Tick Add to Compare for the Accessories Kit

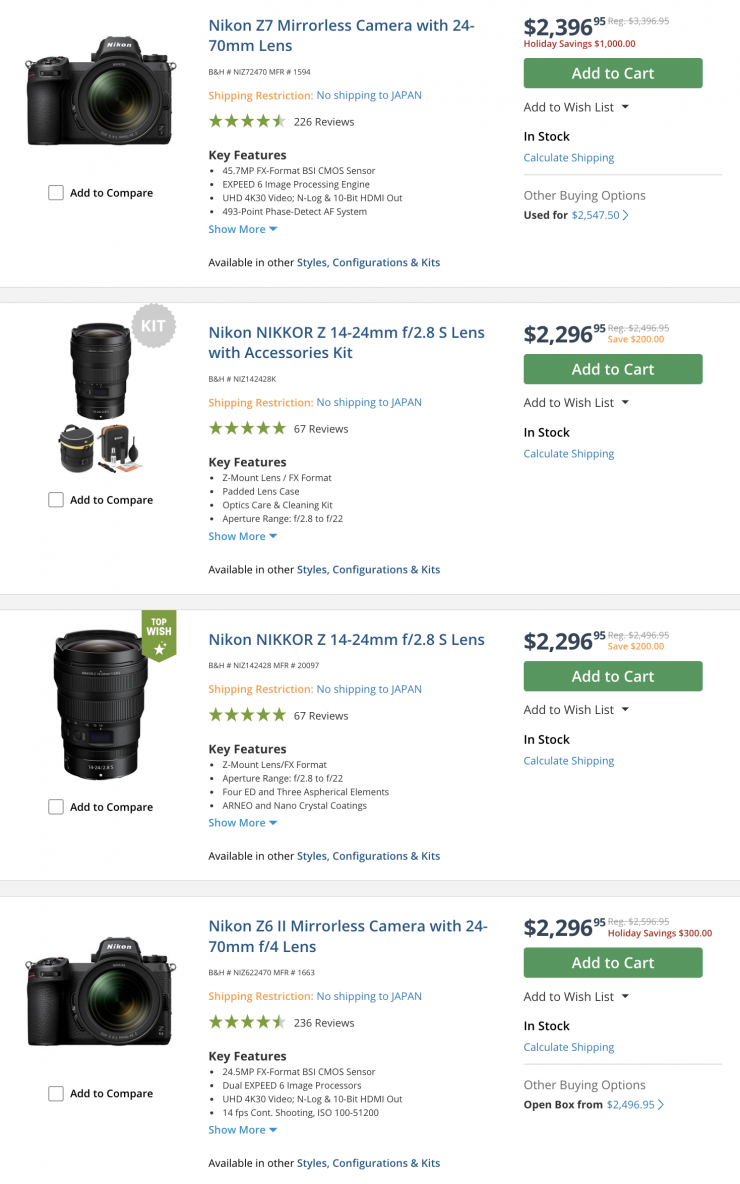click(x=56, y=500)
